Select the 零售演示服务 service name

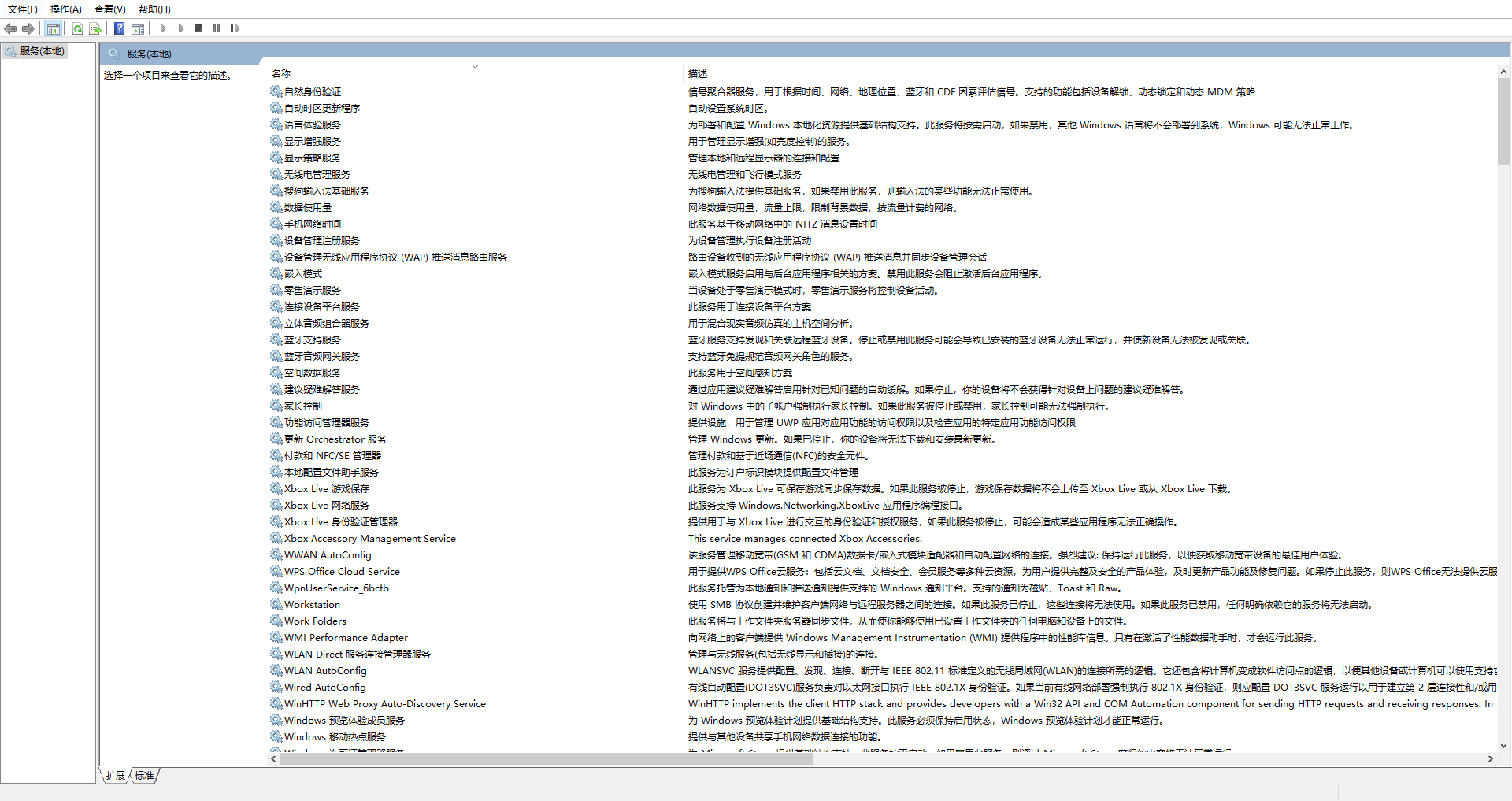click(313, 291)
